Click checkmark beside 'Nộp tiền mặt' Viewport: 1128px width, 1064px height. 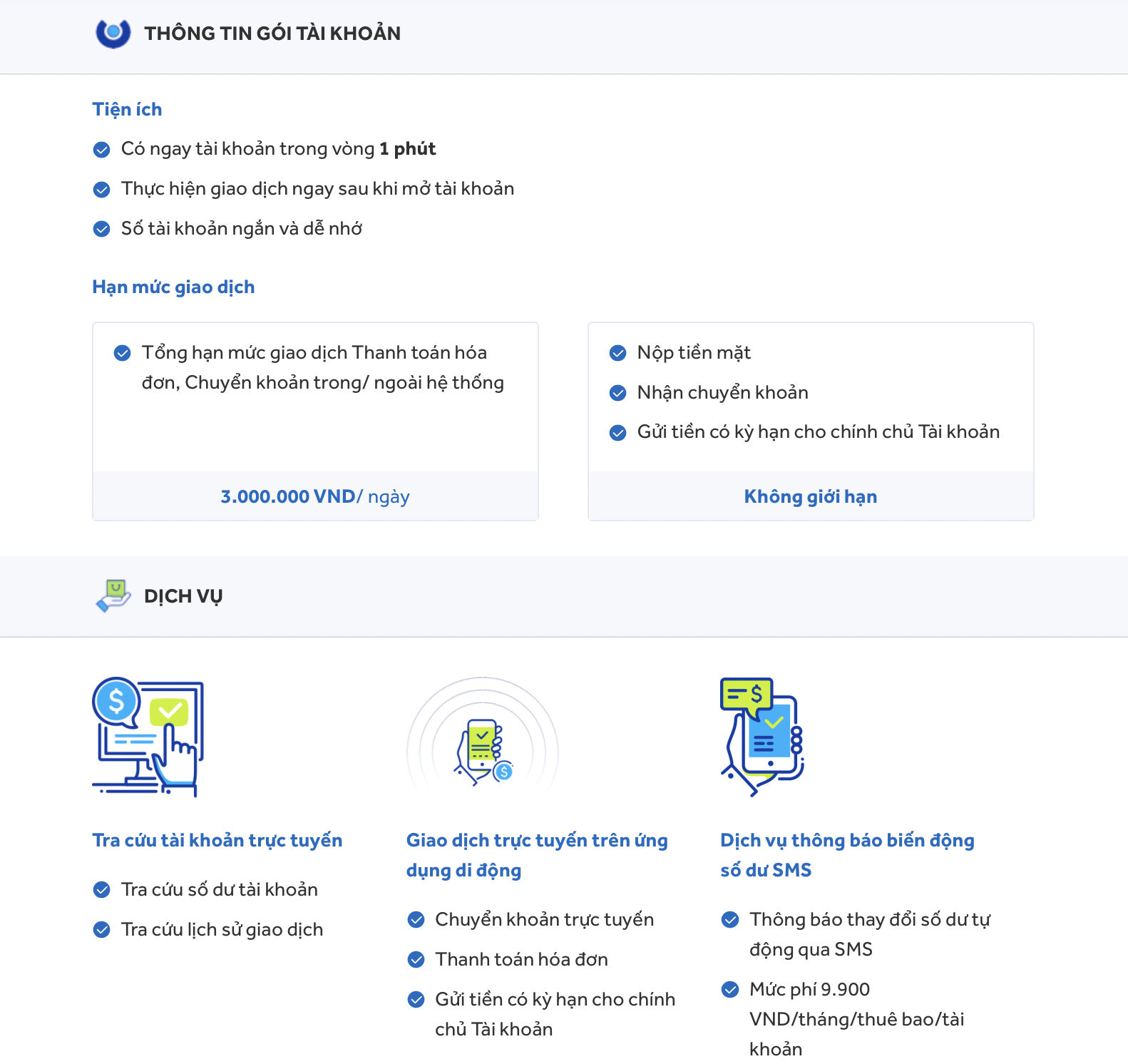pos(618,353)
